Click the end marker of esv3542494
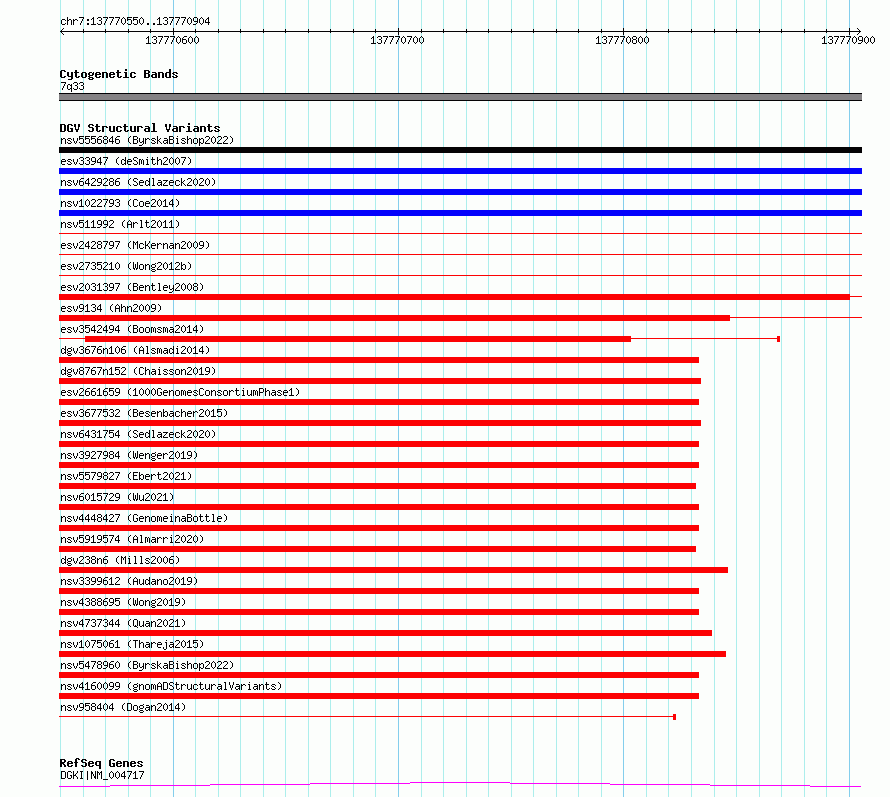This screenshot has height=797, width=890. (778, 339)
